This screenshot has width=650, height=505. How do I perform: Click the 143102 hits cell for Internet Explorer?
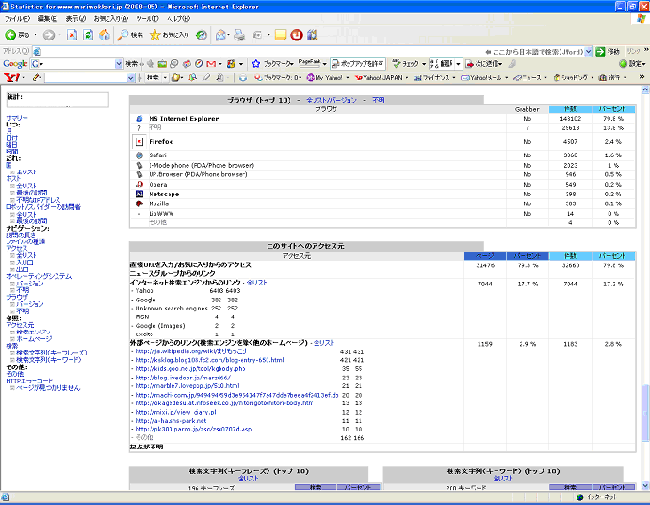click(570, 119)
